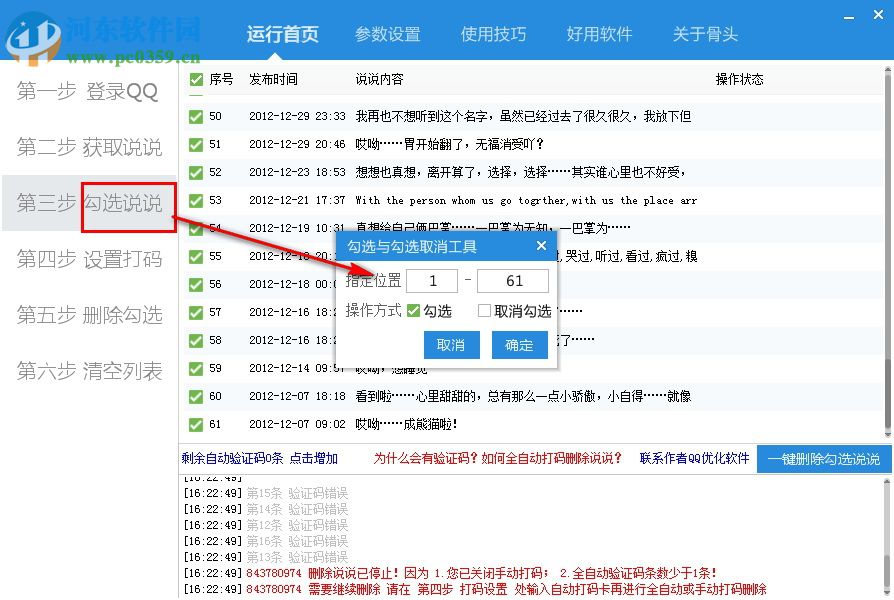This screenshot has height=600, width=894.
Task: Uncheck the selection mark beside 说说 number 55
Action: pyautogui.click(x=196, y=256)
